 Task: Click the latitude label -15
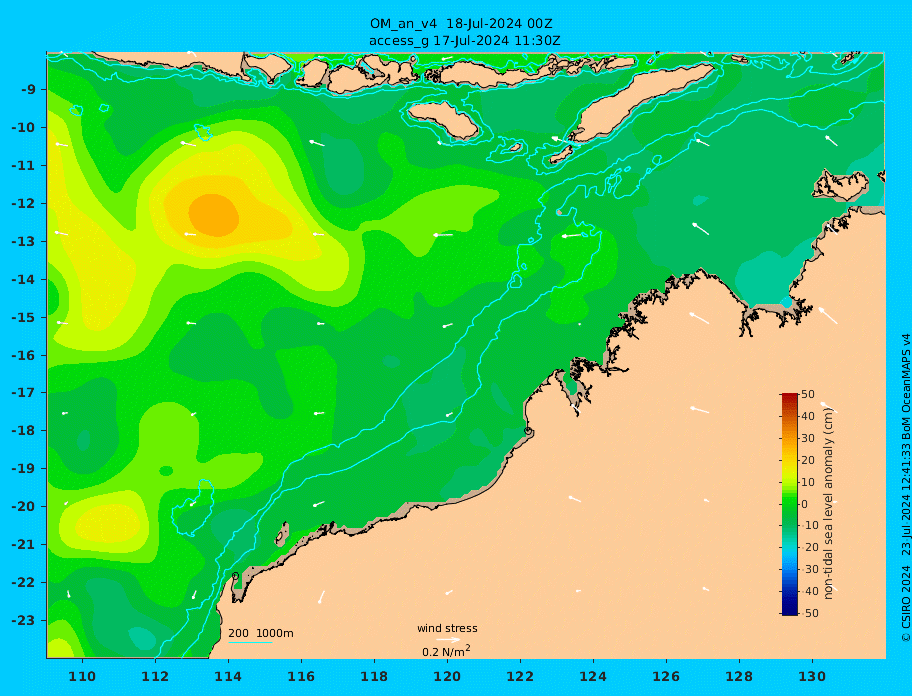pos(23,317)
